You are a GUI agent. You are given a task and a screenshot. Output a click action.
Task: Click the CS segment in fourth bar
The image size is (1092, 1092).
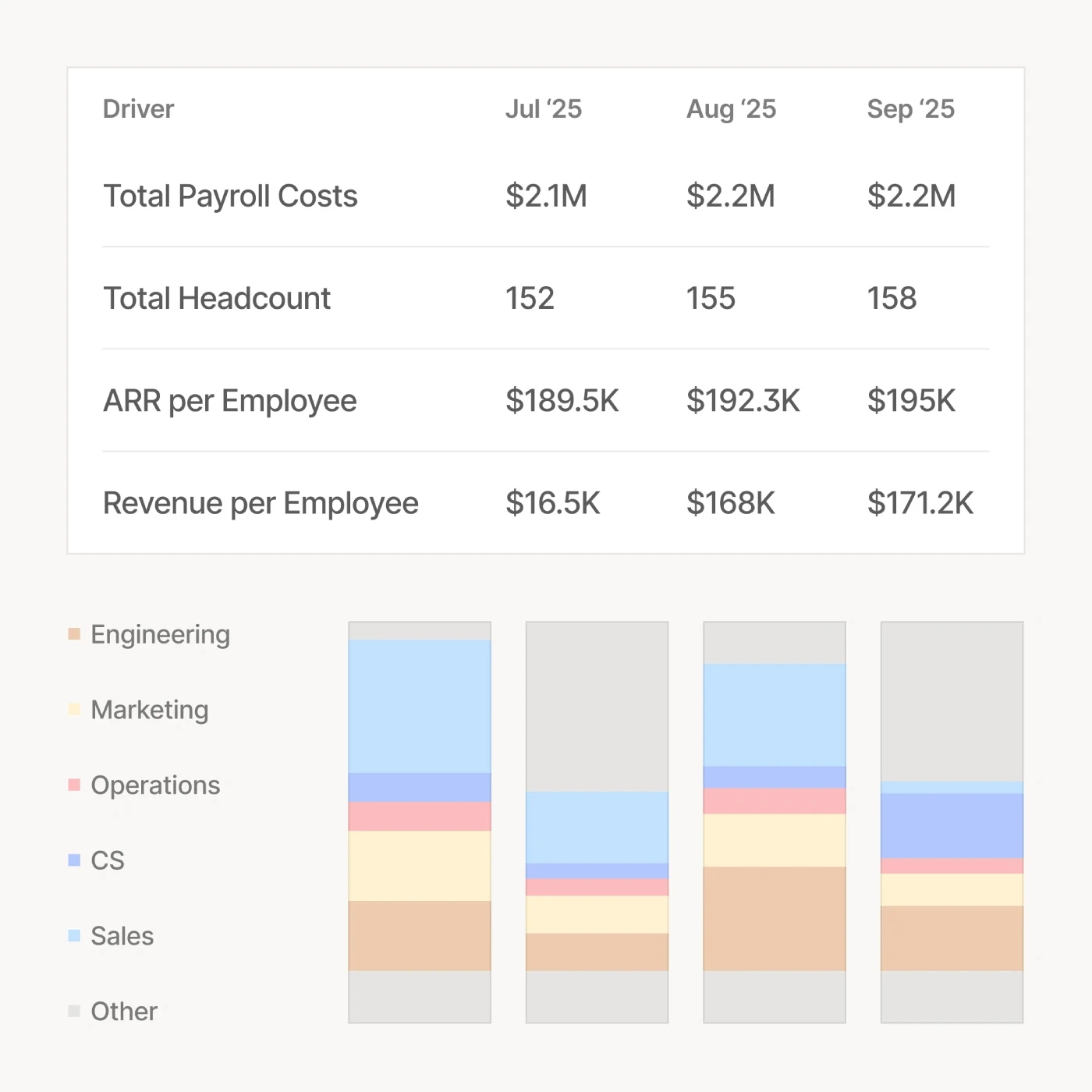pos(952,826)
